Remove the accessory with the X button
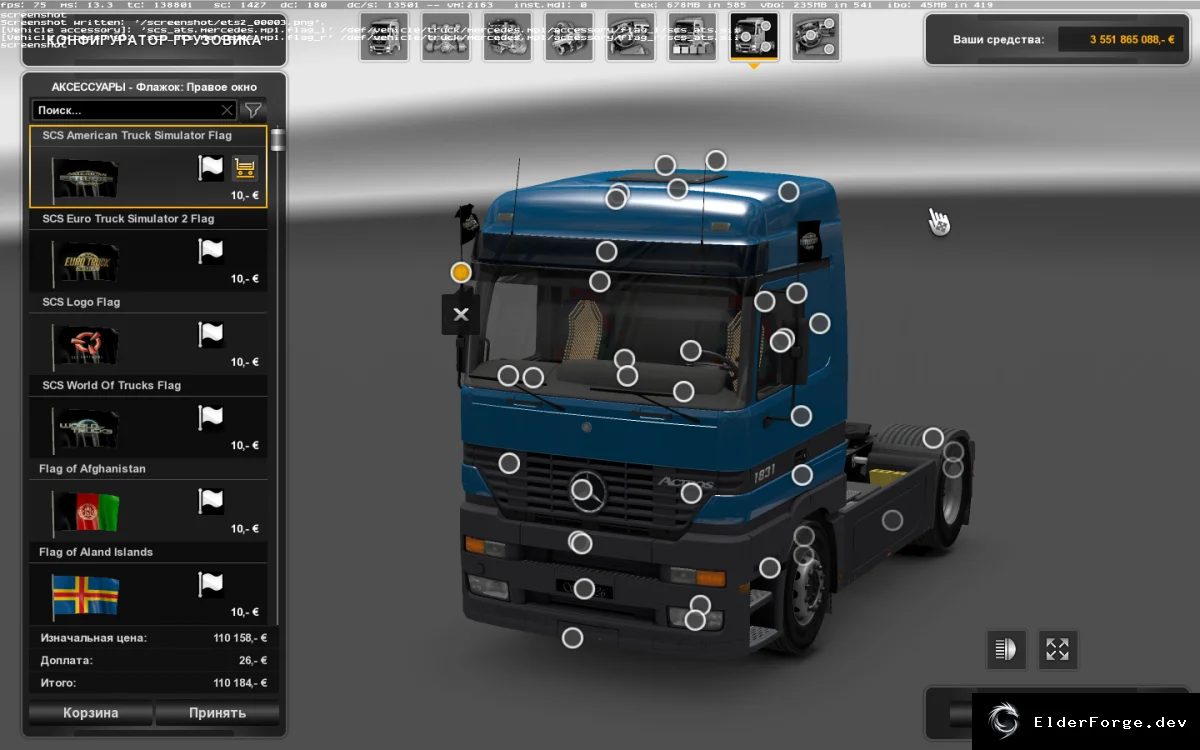The height and width of the screenshot is (750, 1200). point(460,314)
